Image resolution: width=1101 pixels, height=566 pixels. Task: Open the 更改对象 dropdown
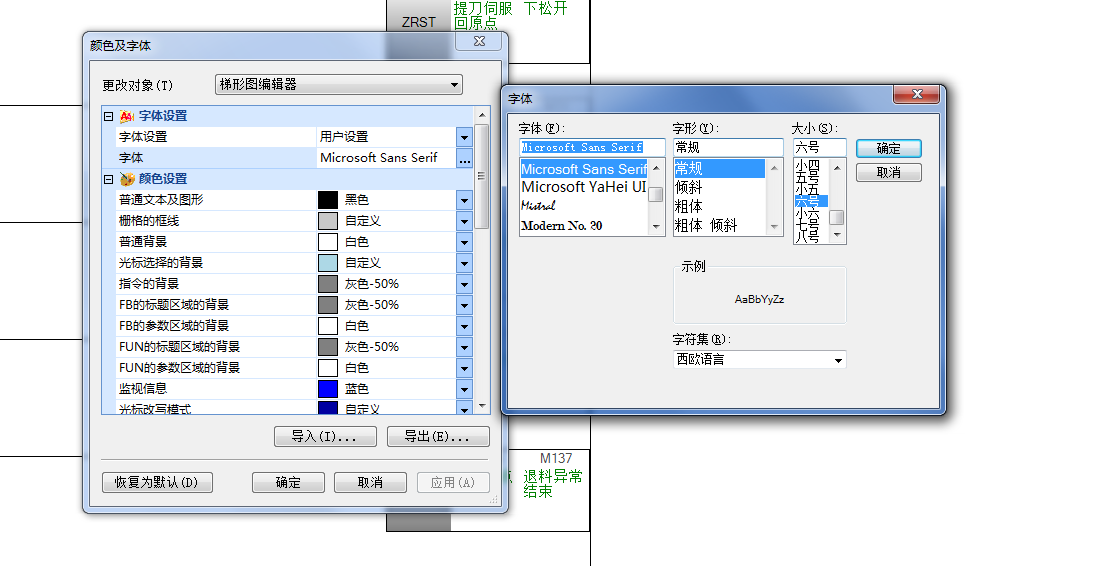point(454,85)
